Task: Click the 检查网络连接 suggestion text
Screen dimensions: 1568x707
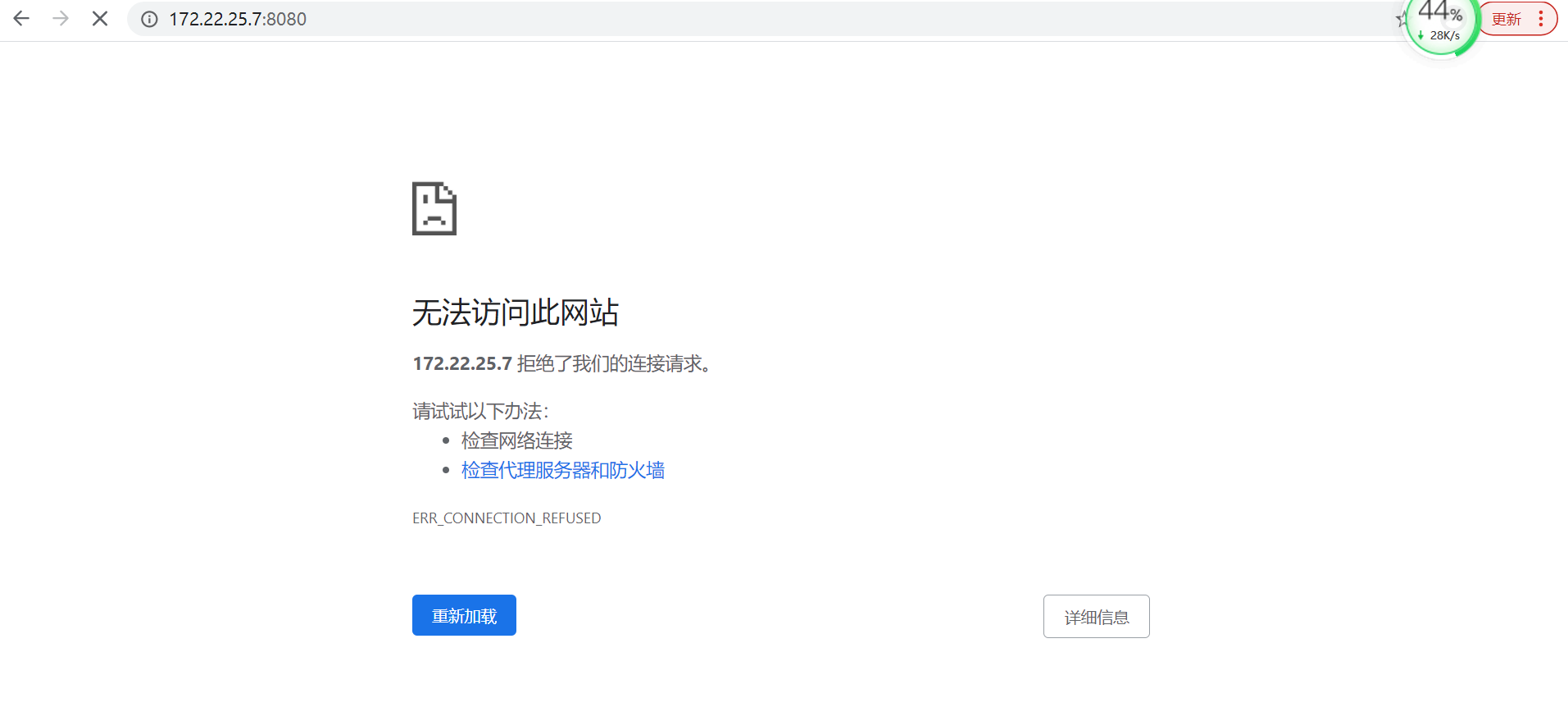Action: pyautogui.click(x=516, y=440)
